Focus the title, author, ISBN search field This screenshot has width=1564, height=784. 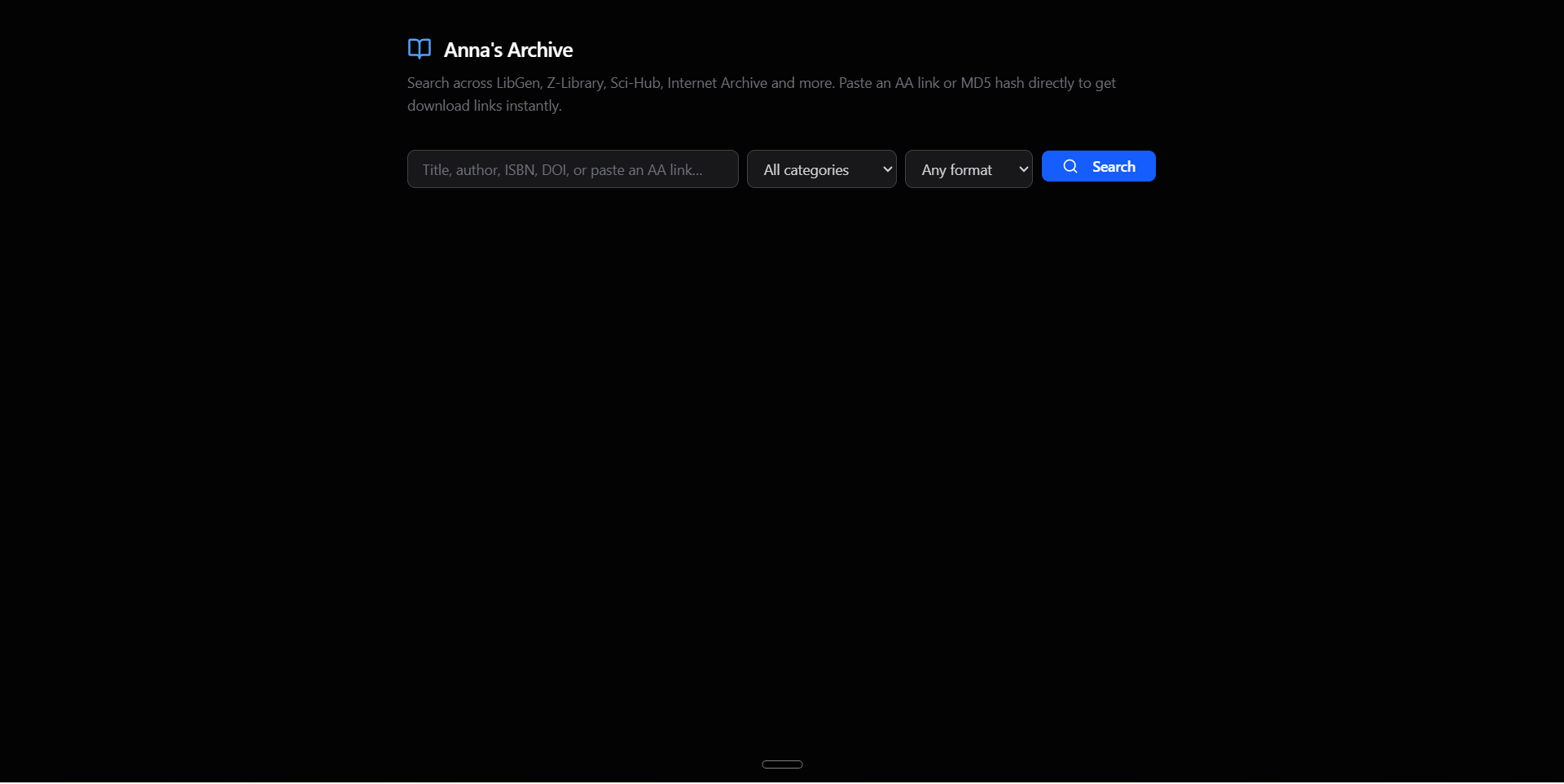573,169
